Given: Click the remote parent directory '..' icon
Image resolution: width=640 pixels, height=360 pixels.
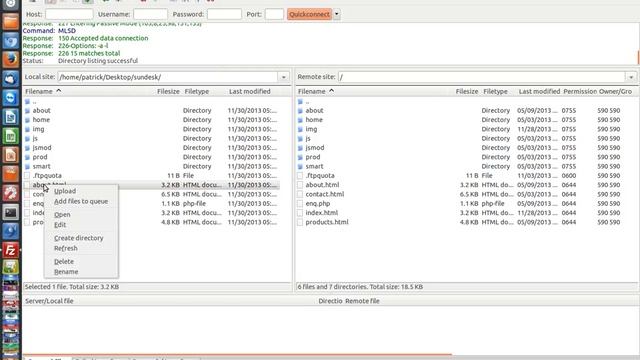Looking at the screenshot, I should click(x=300, y=102).
